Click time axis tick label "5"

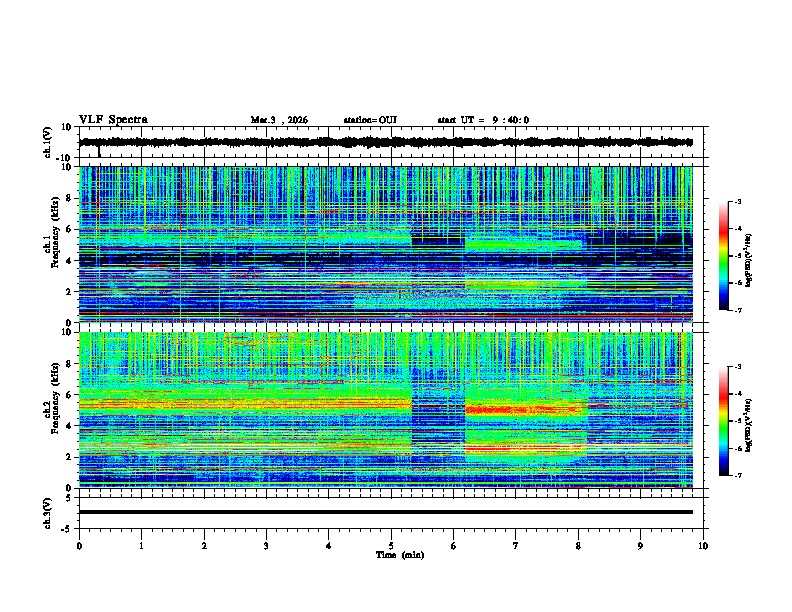point(391,546)
